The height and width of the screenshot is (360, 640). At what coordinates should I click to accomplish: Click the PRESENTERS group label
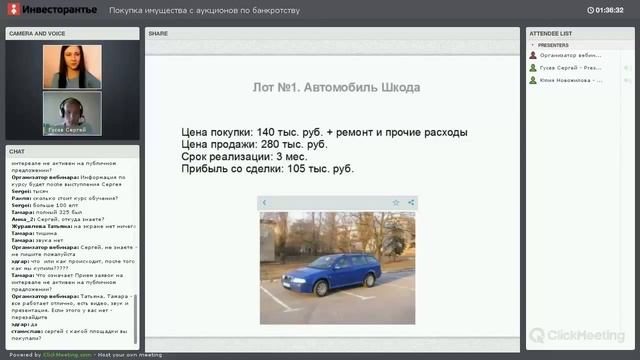(x=553, y=45)
